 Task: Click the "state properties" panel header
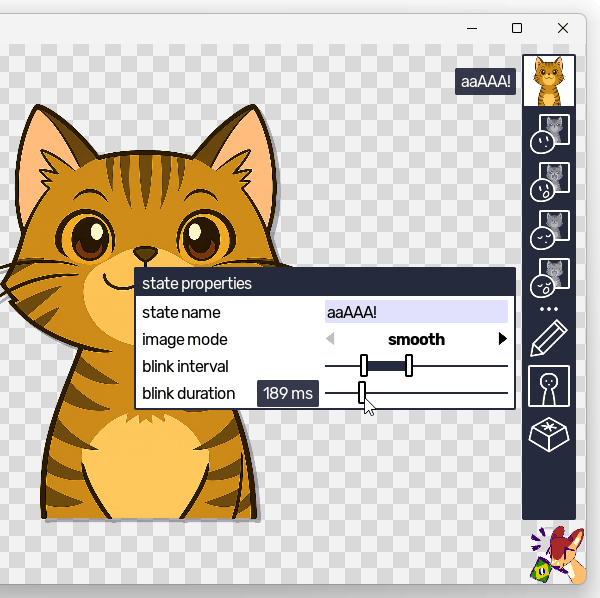tap(324, 283)
